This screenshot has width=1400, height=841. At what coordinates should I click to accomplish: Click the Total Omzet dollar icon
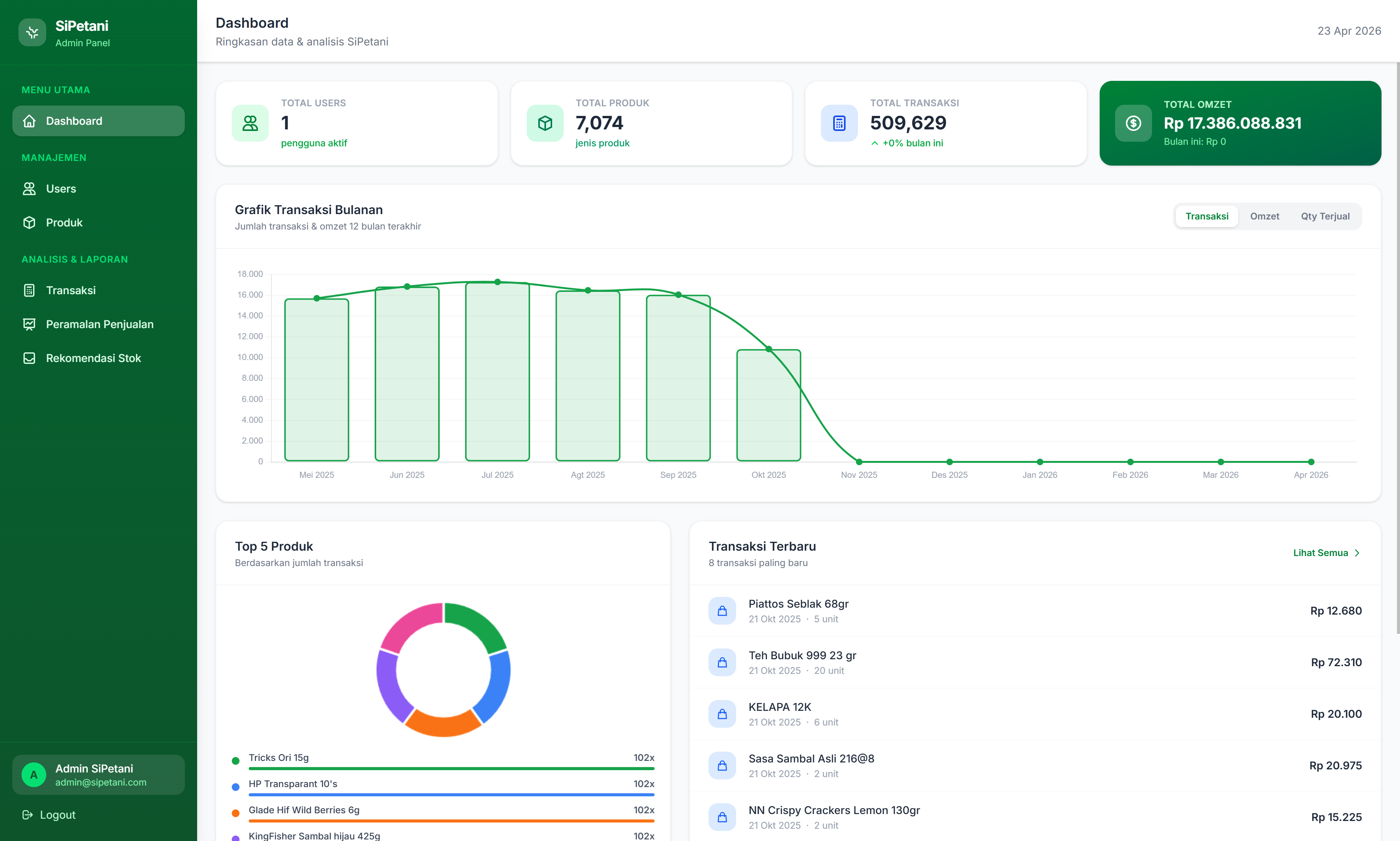point(1133,123)
